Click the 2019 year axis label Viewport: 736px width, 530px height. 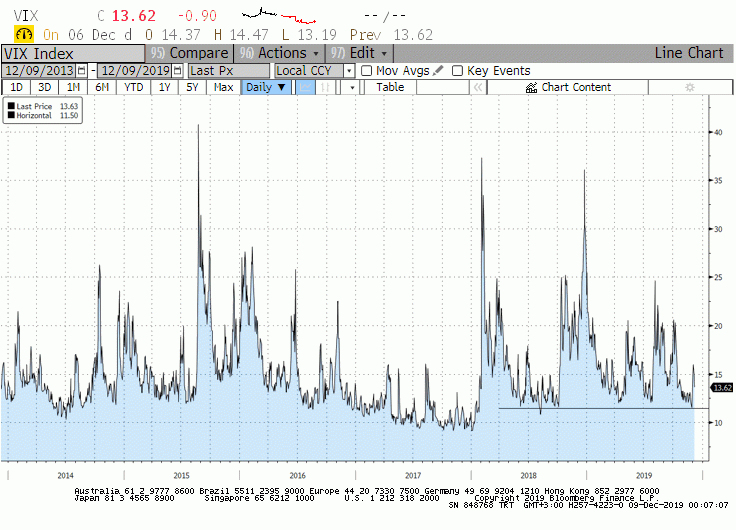[644, 476]
